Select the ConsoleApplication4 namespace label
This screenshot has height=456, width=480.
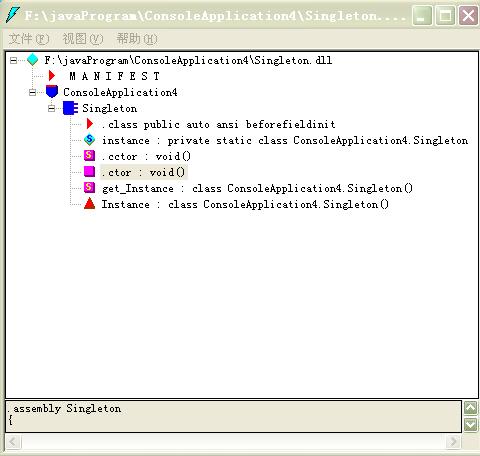tap(120, 92)
